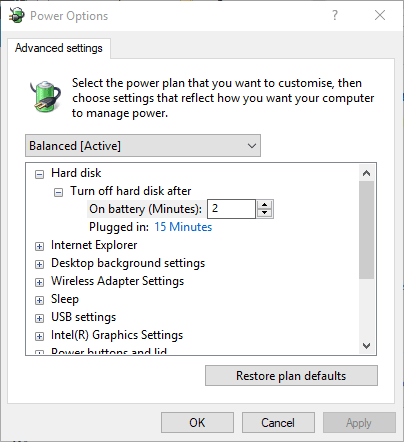This screenshot has height=442, width=404.
Task: Expand USB settings node
Action: [39, 318]
